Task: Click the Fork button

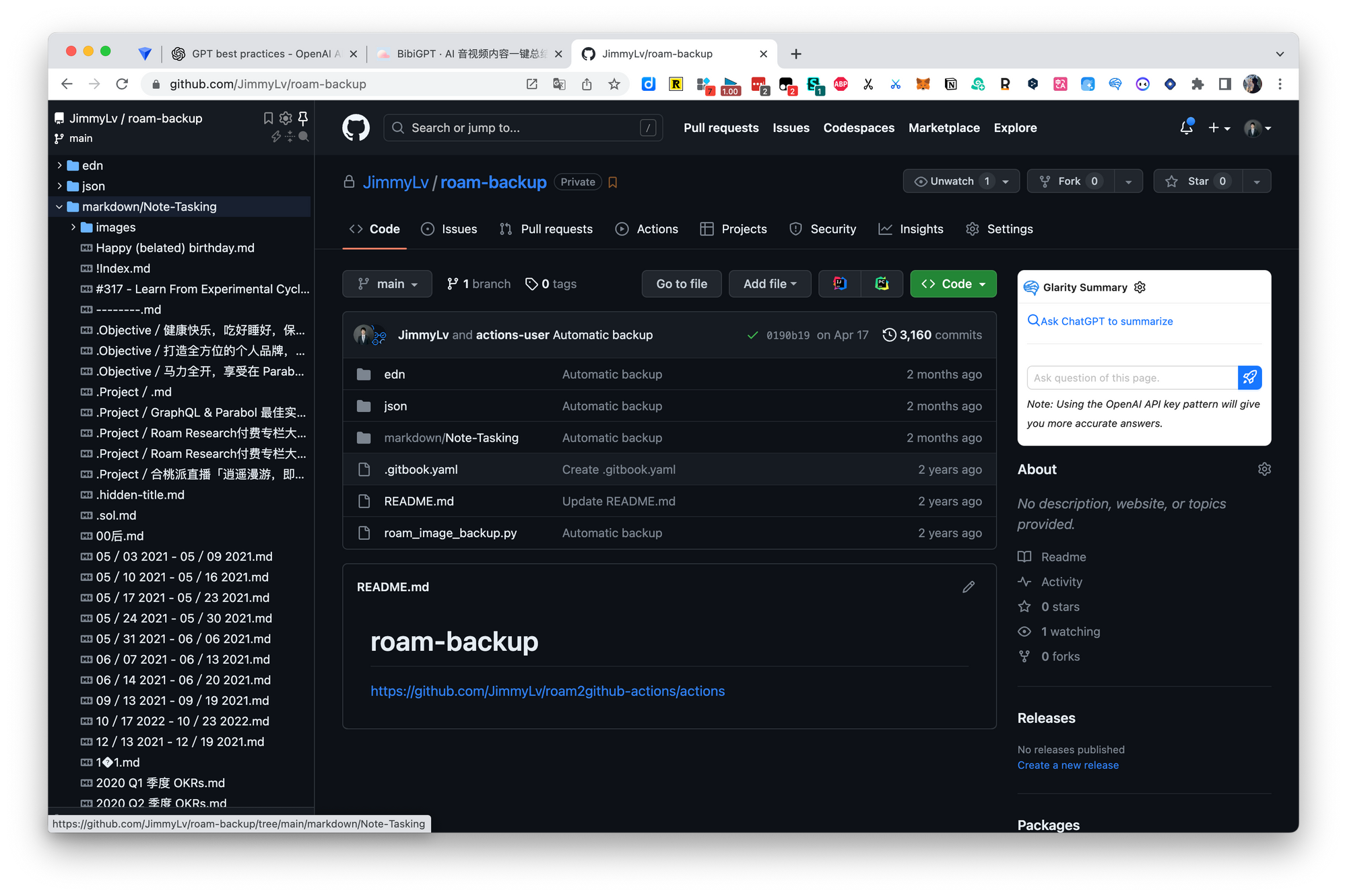Action: (x=1070, y=181)
